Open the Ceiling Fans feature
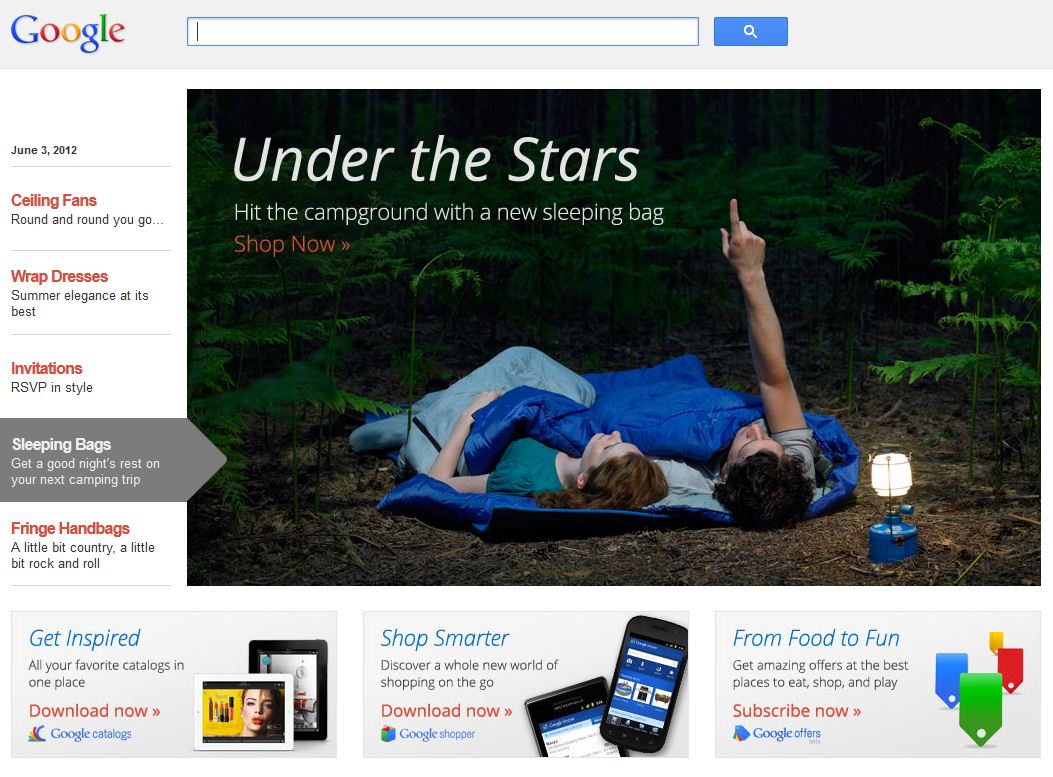Viewport: 1053px width, 777px height. click(54, 201)
